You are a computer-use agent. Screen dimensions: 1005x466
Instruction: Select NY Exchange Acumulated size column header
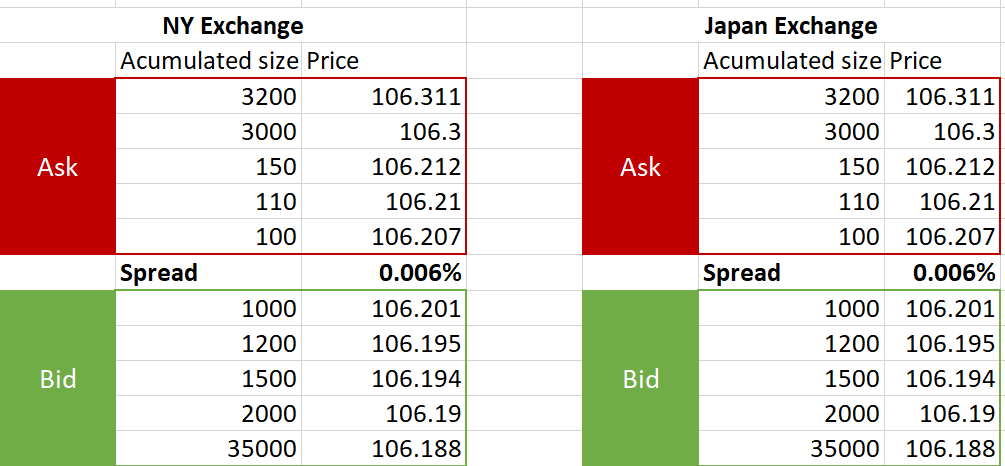click(x=209, y=61)
